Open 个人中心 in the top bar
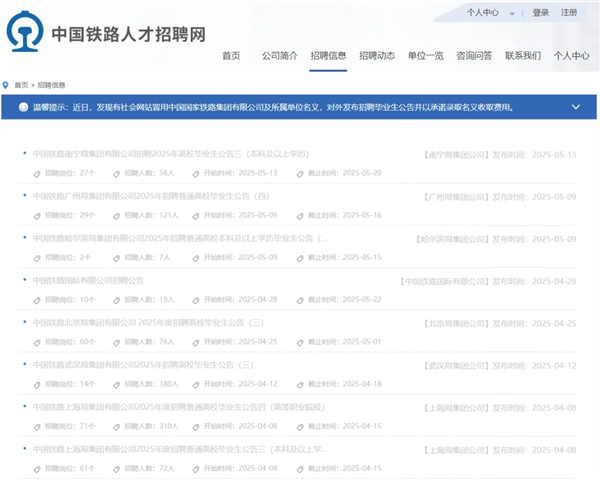This screenshot has width=600, height=481. coord(483,13)
